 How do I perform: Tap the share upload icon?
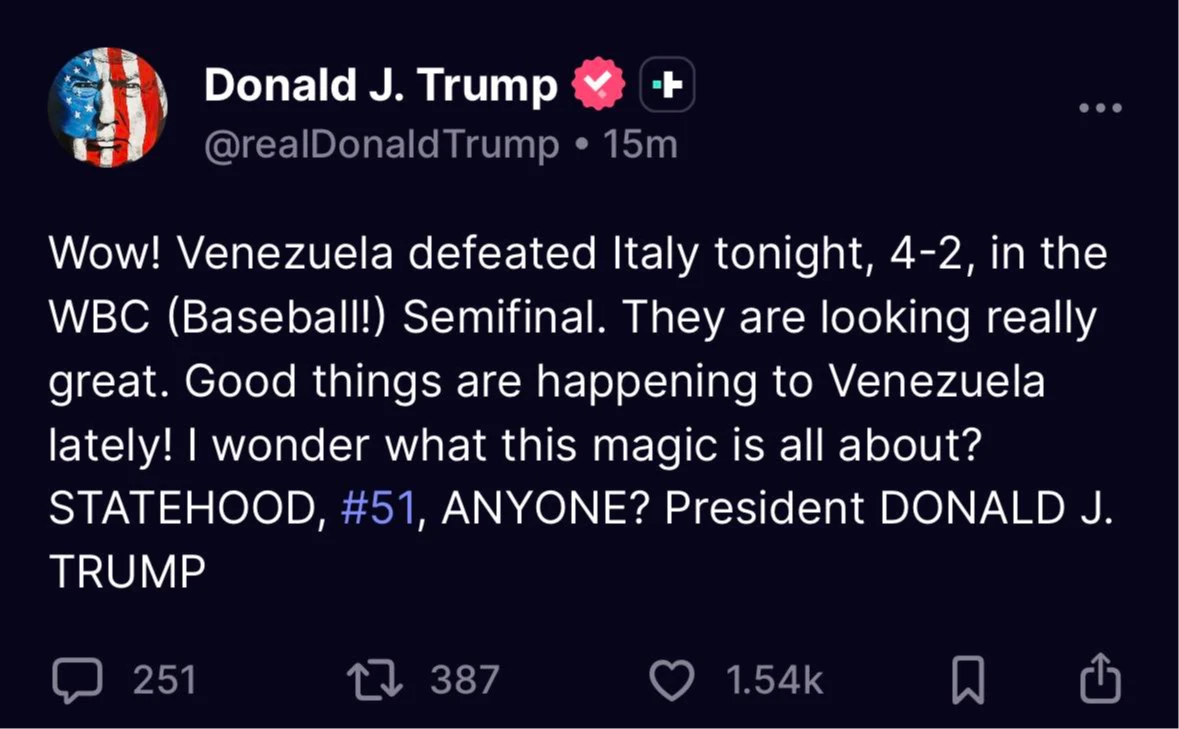coord(1100,679)
